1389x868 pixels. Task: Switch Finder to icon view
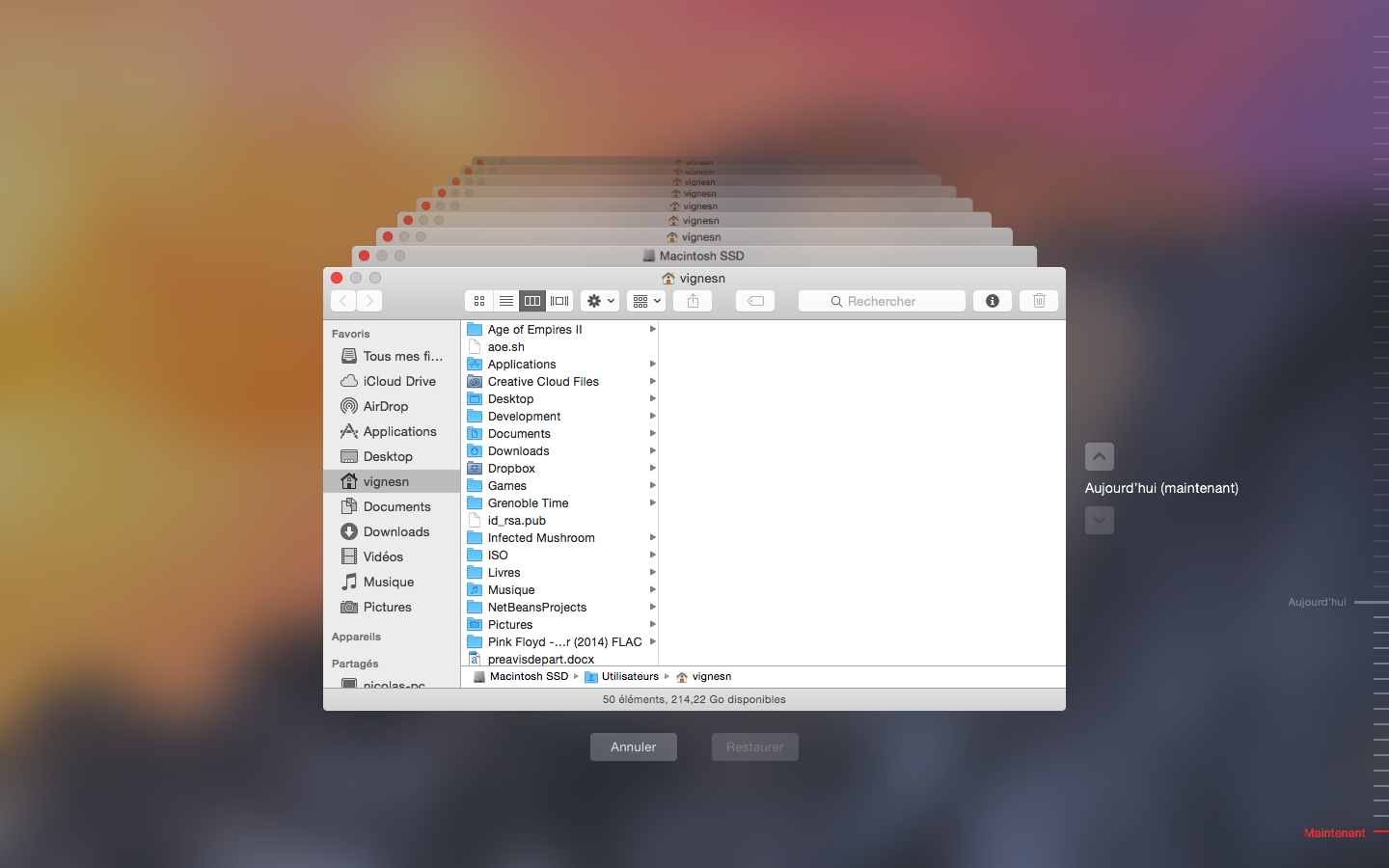[x=479, y=301]
